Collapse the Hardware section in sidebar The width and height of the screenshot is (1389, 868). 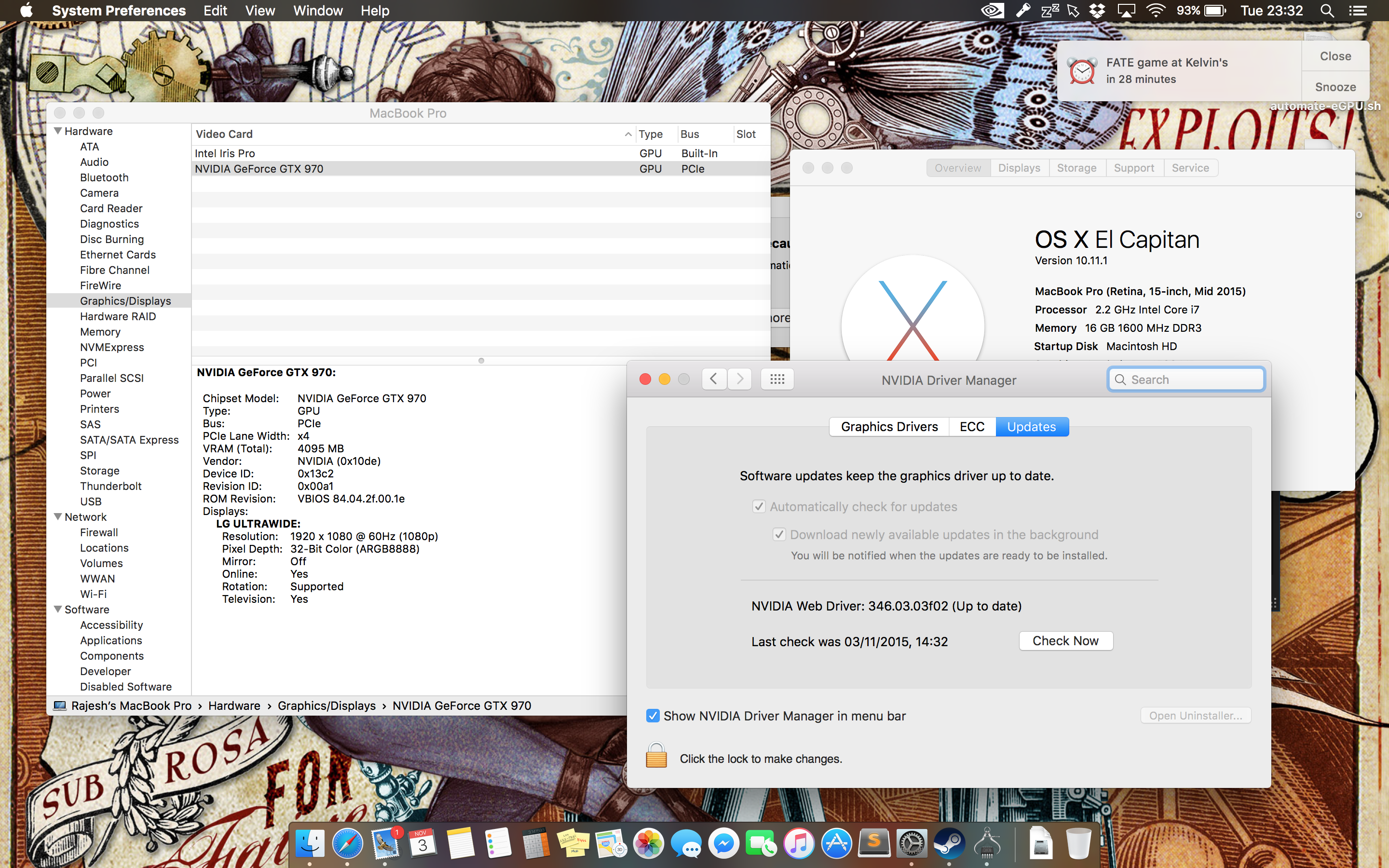click(x=58, y=131)
